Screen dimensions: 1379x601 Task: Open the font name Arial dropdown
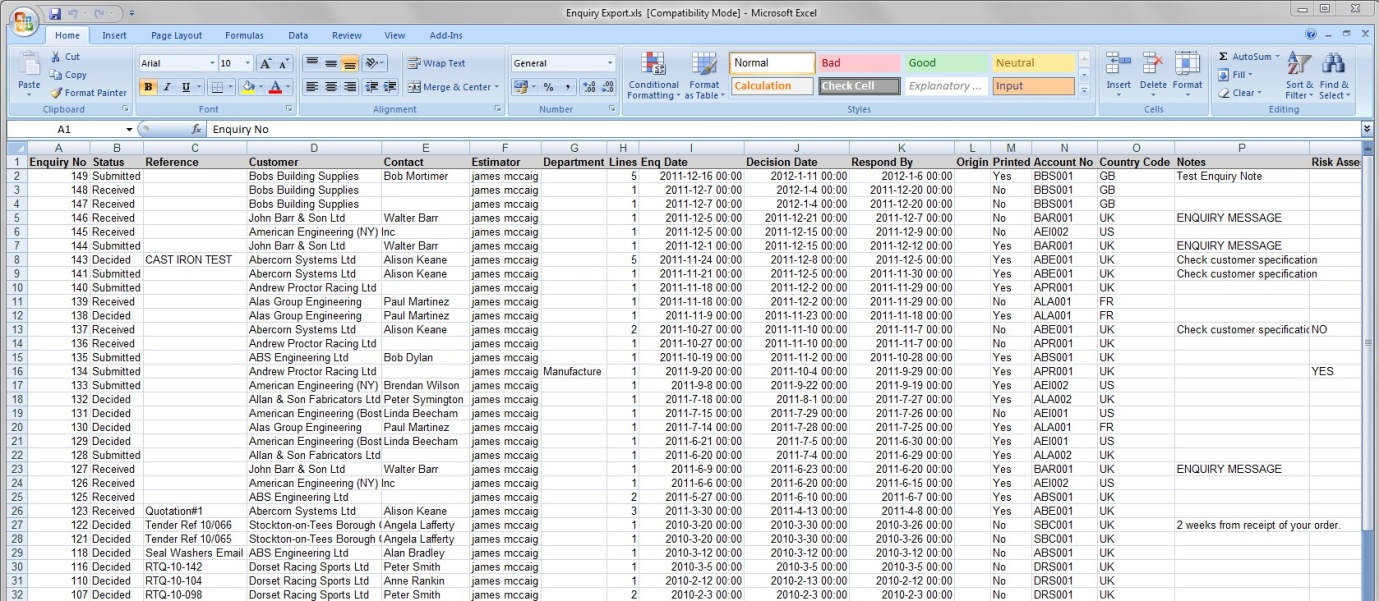(x=211, y=63)
